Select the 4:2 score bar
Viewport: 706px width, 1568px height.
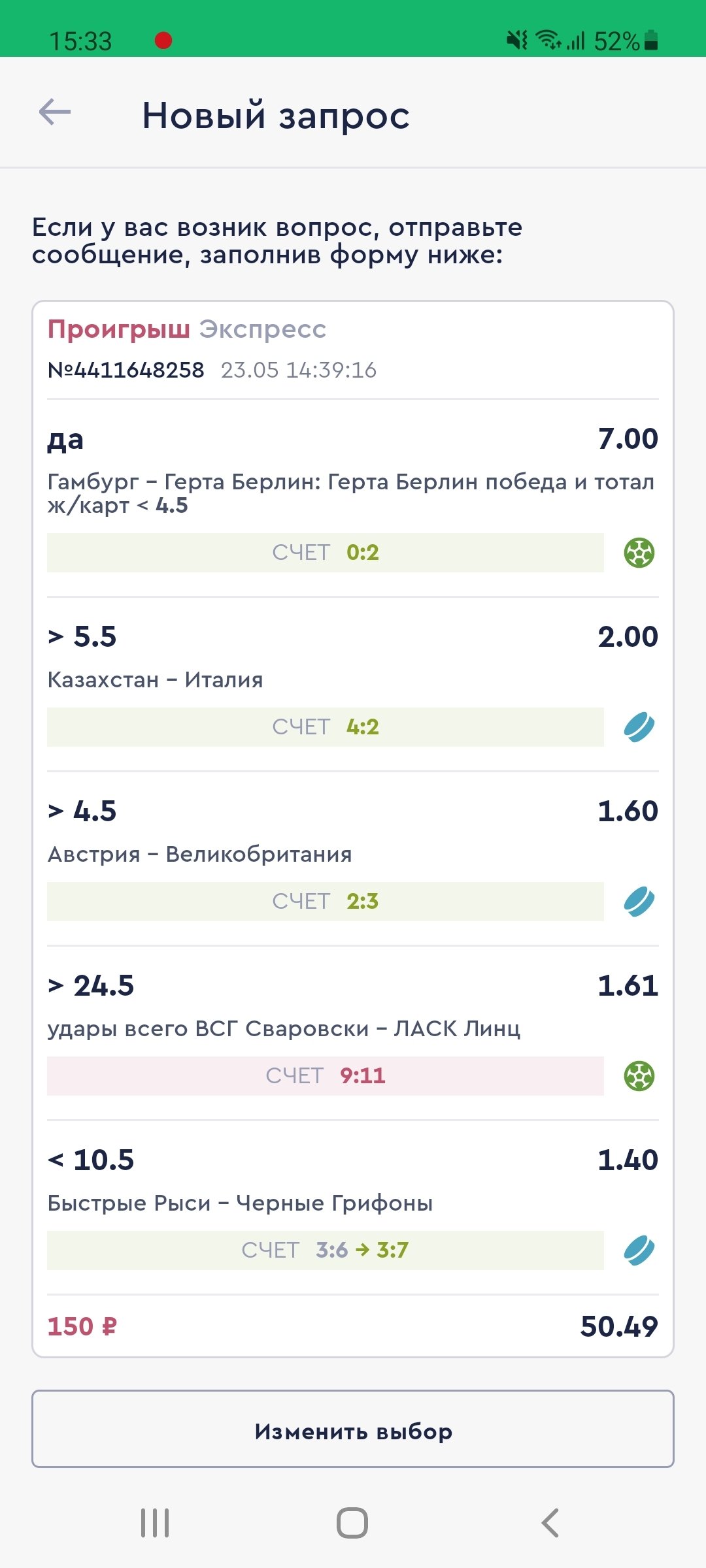(x=326, y=727)
